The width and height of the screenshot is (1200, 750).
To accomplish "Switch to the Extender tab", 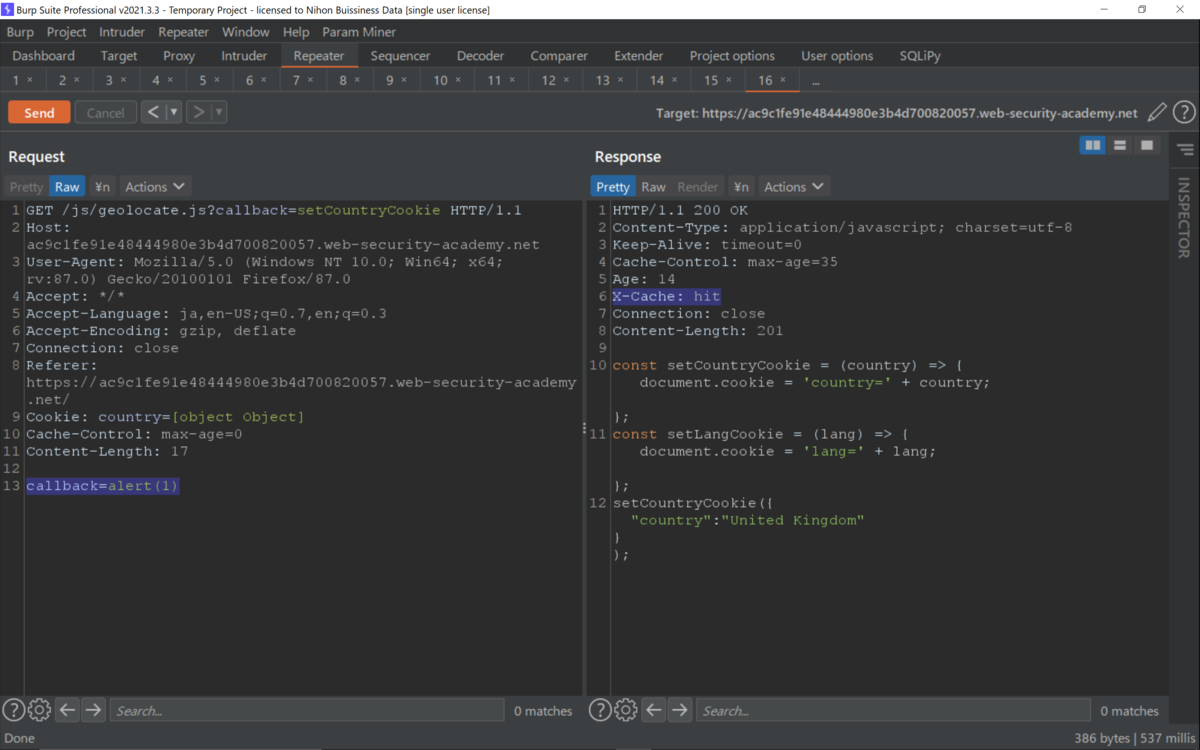I will click(639, 56).
